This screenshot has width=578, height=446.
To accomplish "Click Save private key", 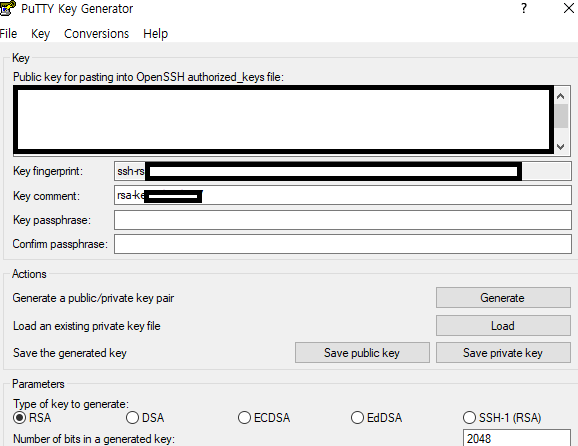I will tap(503, 353).
